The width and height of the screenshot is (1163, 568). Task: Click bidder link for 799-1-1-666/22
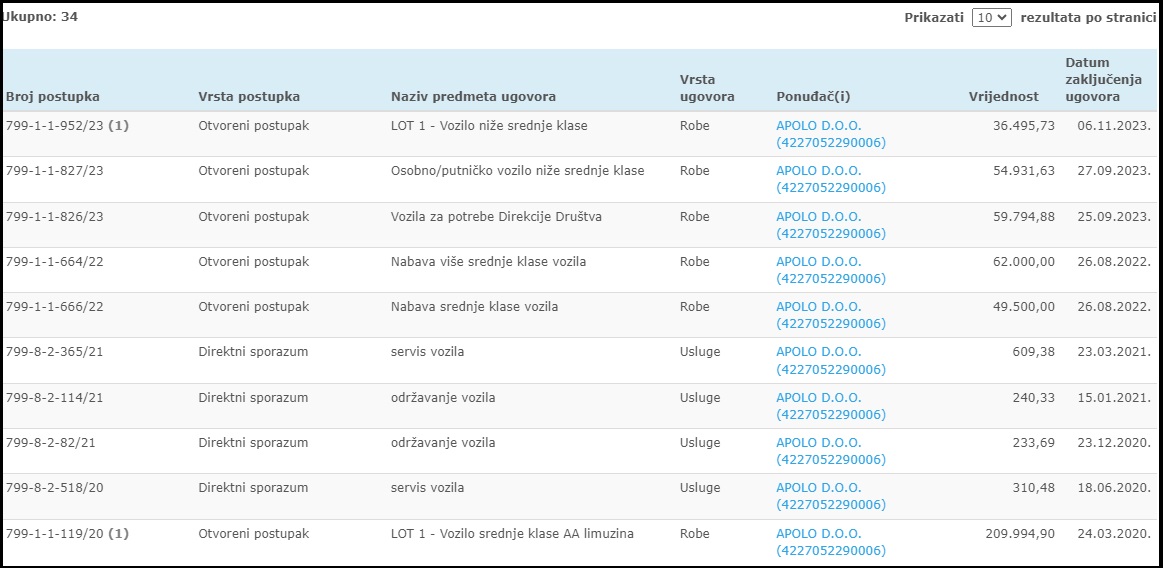point(831,316)
